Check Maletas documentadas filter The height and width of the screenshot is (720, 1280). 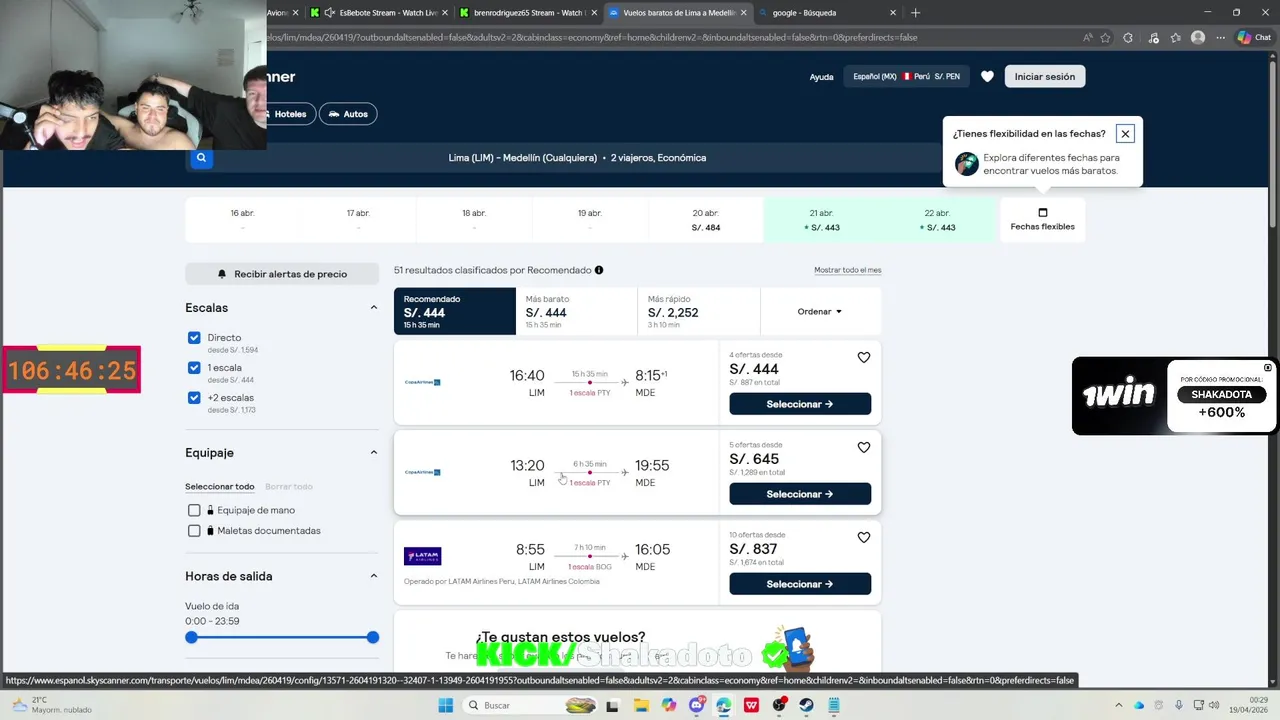coord(194,530)
